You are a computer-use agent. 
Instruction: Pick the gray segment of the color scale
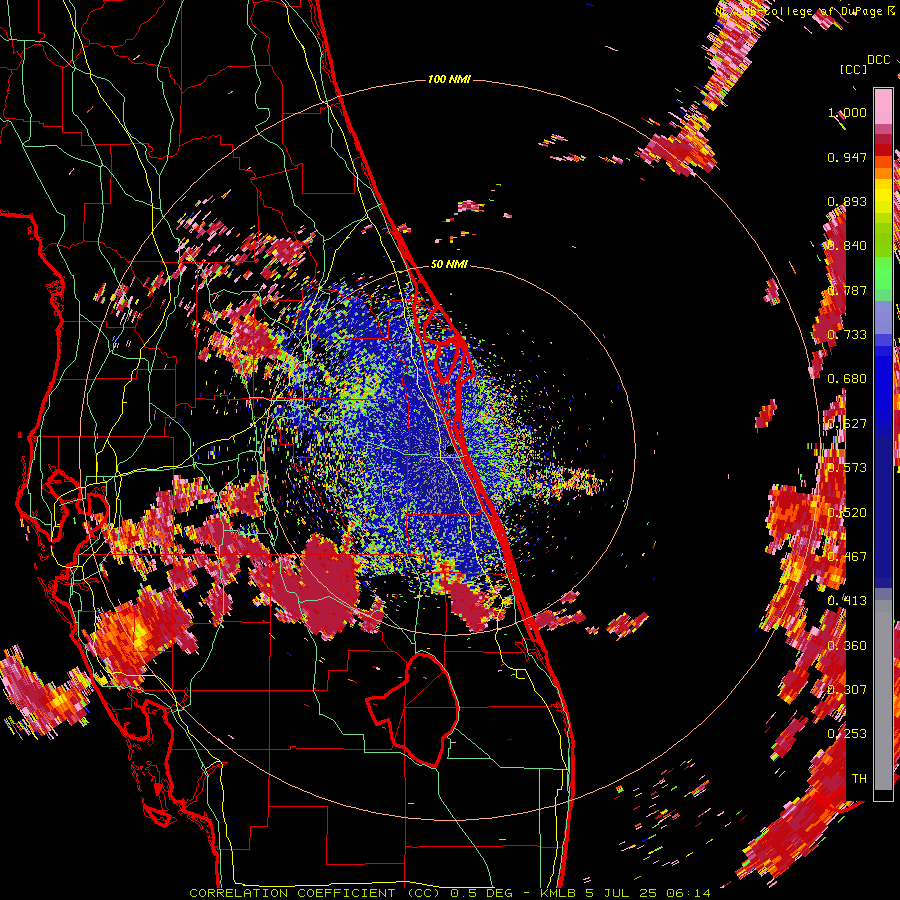[883, 695]
